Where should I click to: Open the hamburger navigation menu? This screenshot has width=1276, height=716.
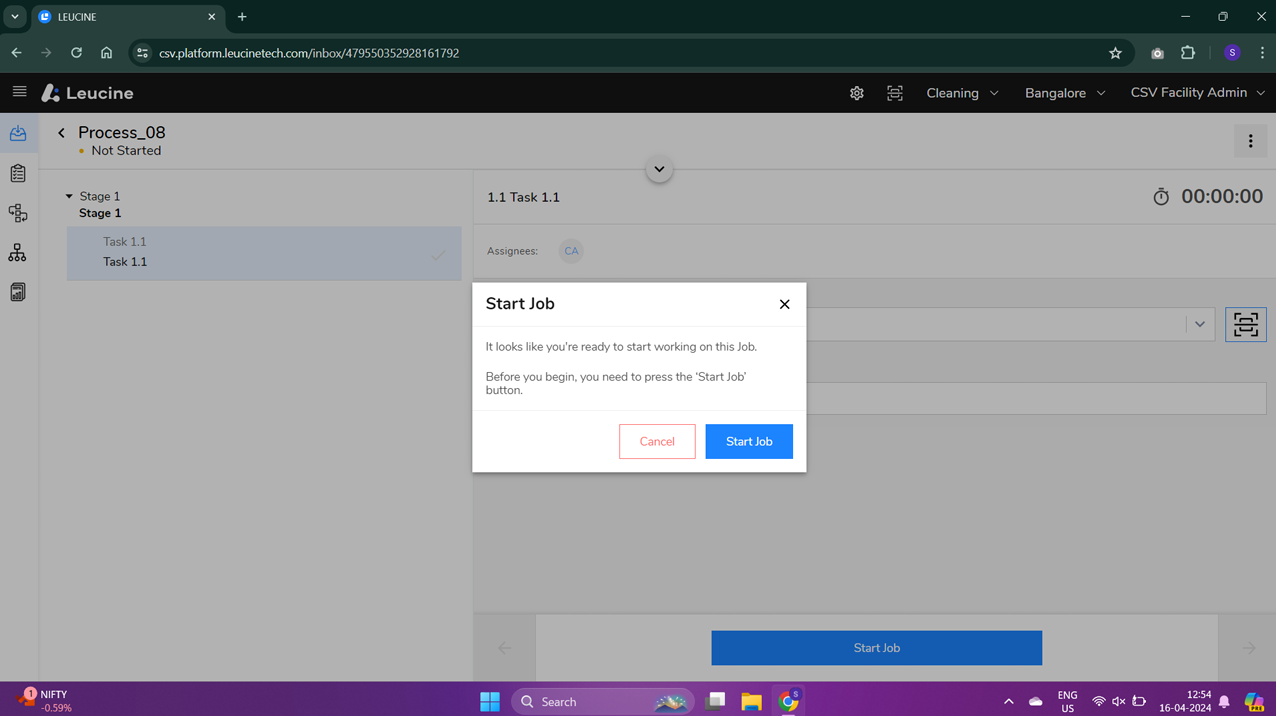19,92
